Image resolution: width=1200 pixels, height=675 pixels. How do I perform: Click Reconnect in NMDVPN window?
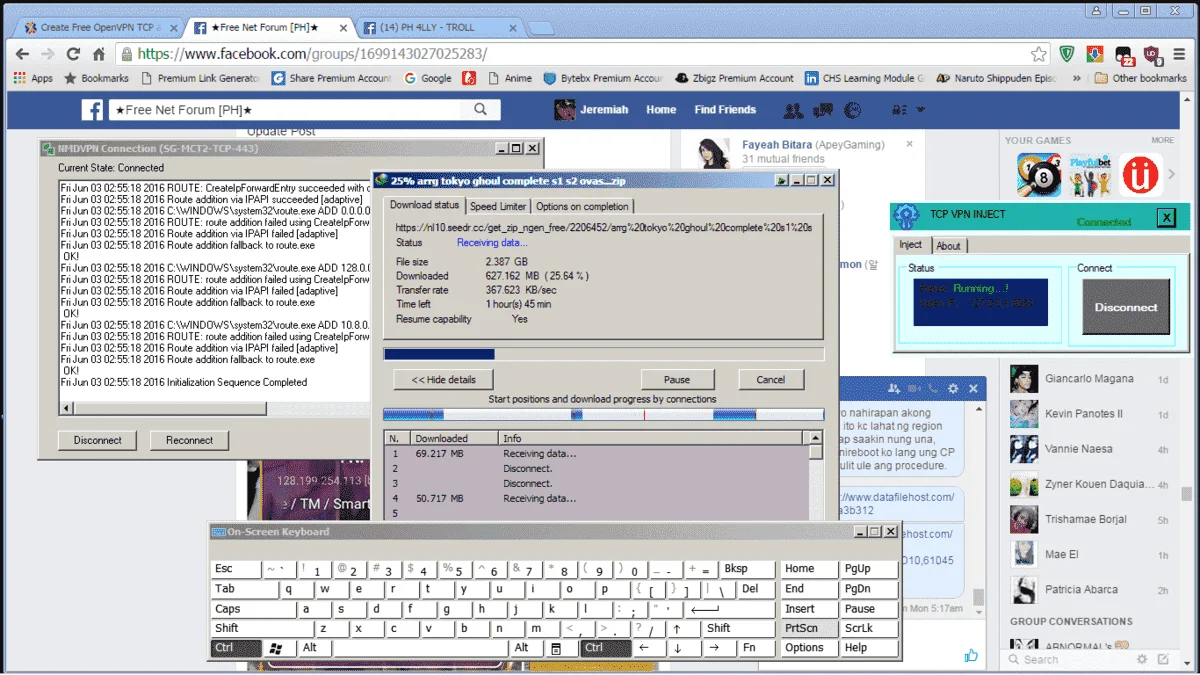[x=189, y=440]
